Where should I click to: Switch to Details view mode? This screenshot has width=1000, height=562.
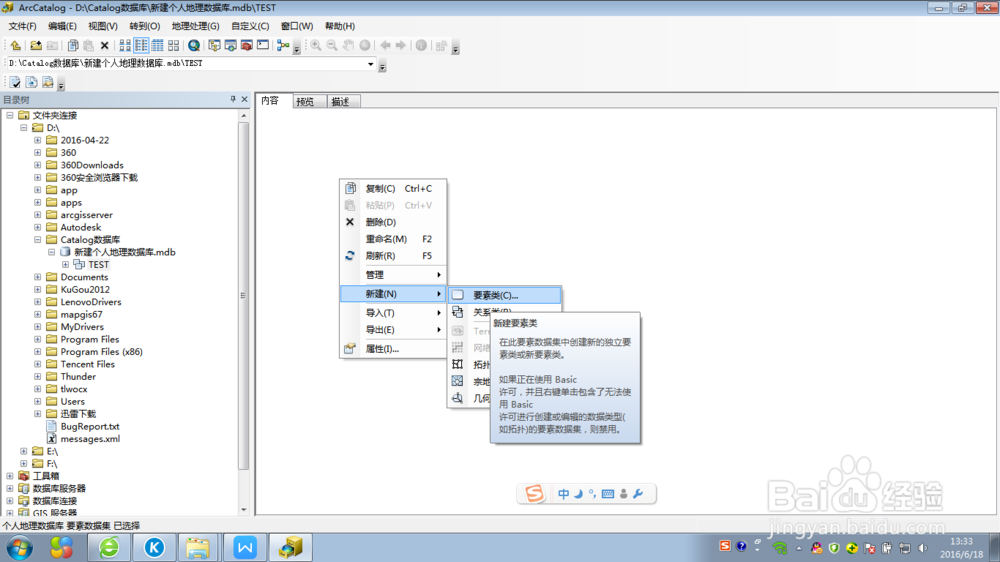point(157,46)
